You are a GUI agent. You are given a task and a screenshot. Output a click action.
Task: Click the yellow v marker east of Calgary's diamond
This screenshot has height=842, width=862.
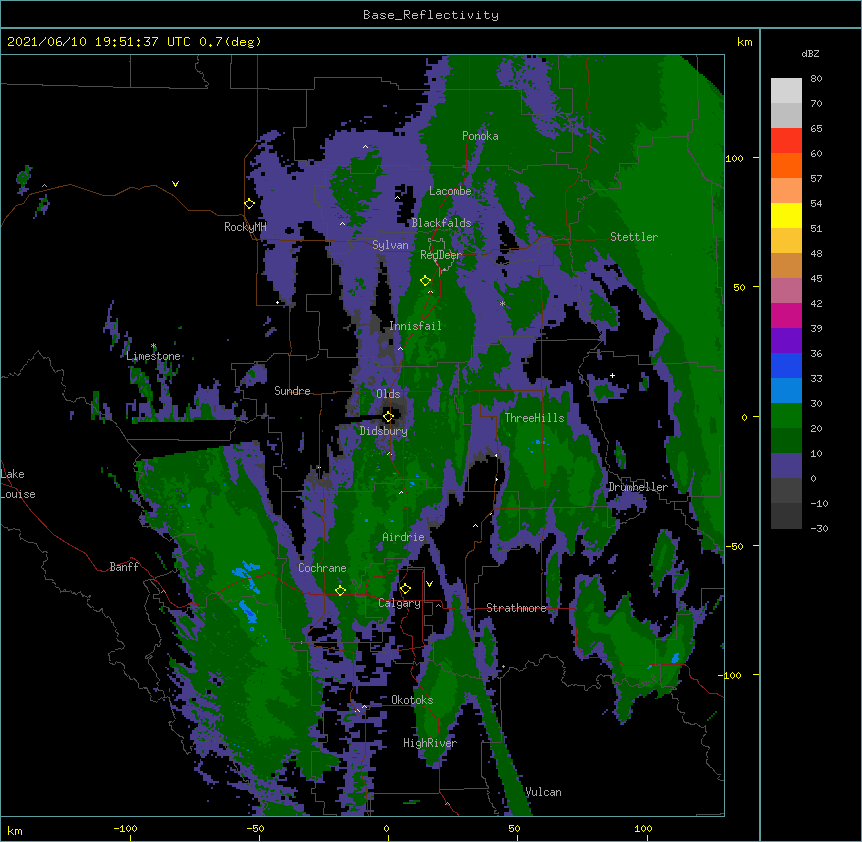[429, 584]
